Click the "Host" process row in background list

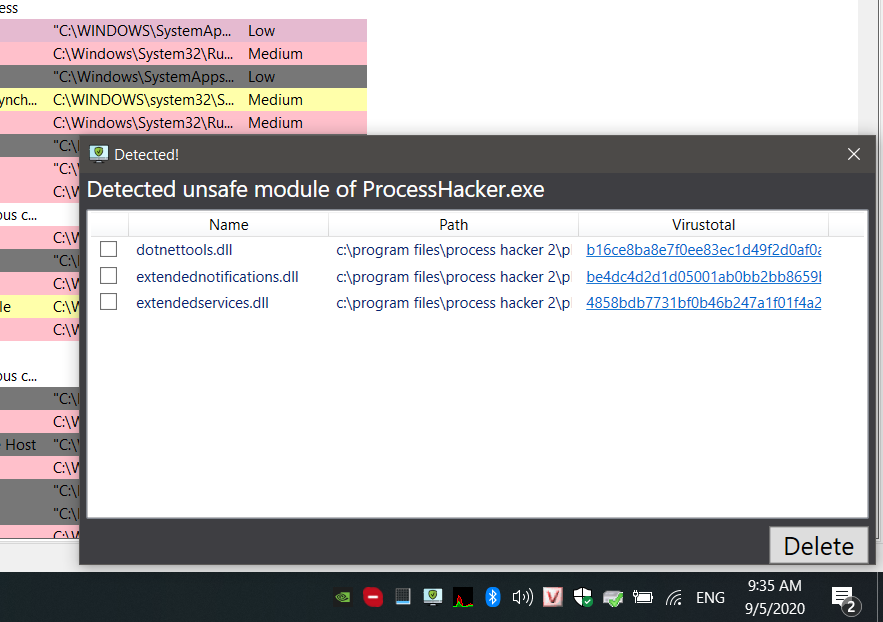click(39, 445)
